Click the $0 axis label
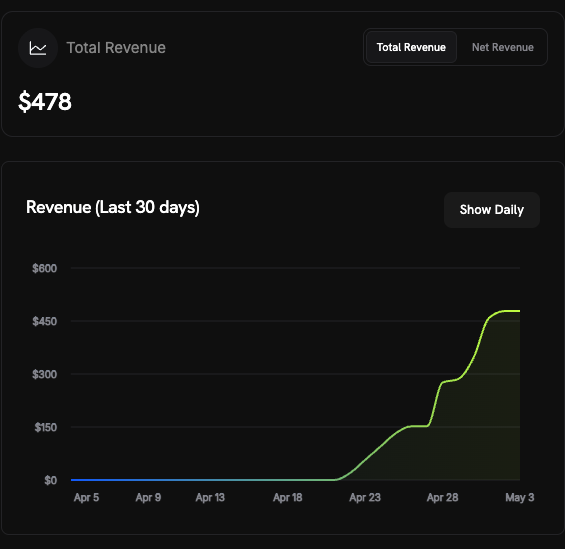This screenshot has height=549, width=565. click(50, 480)
